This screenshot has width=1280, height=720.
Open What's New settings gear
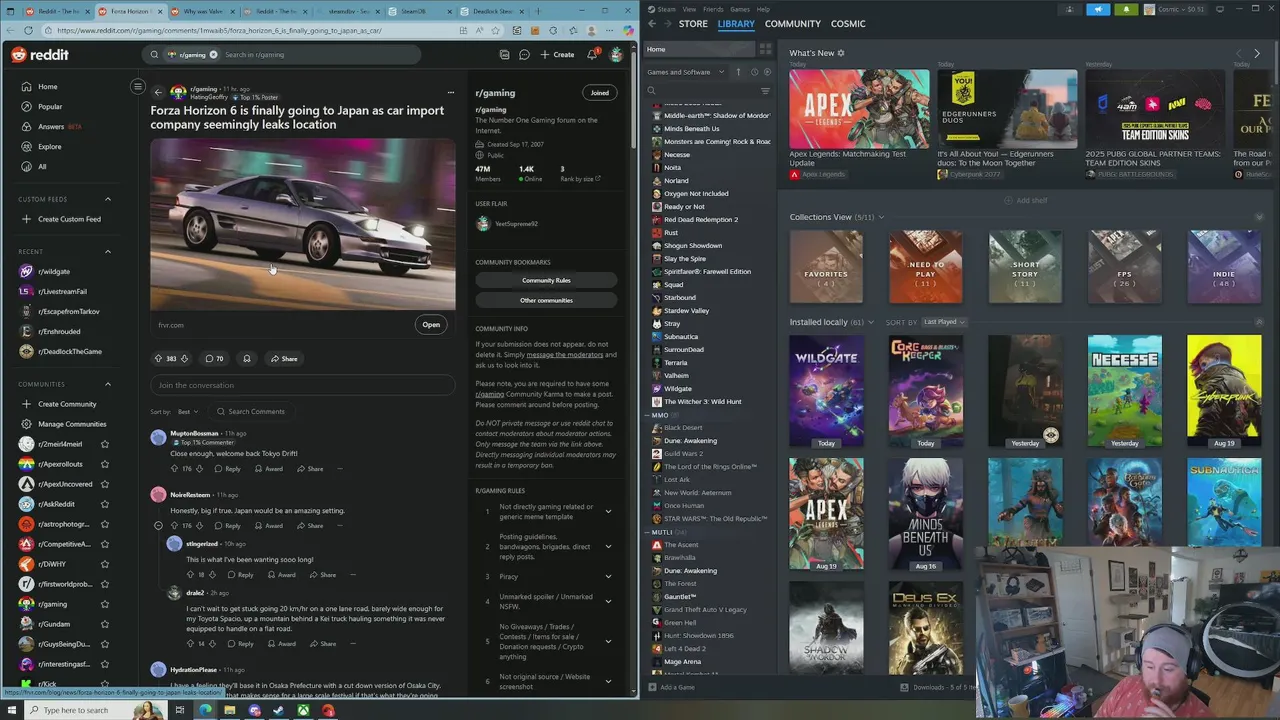[841, 53]
